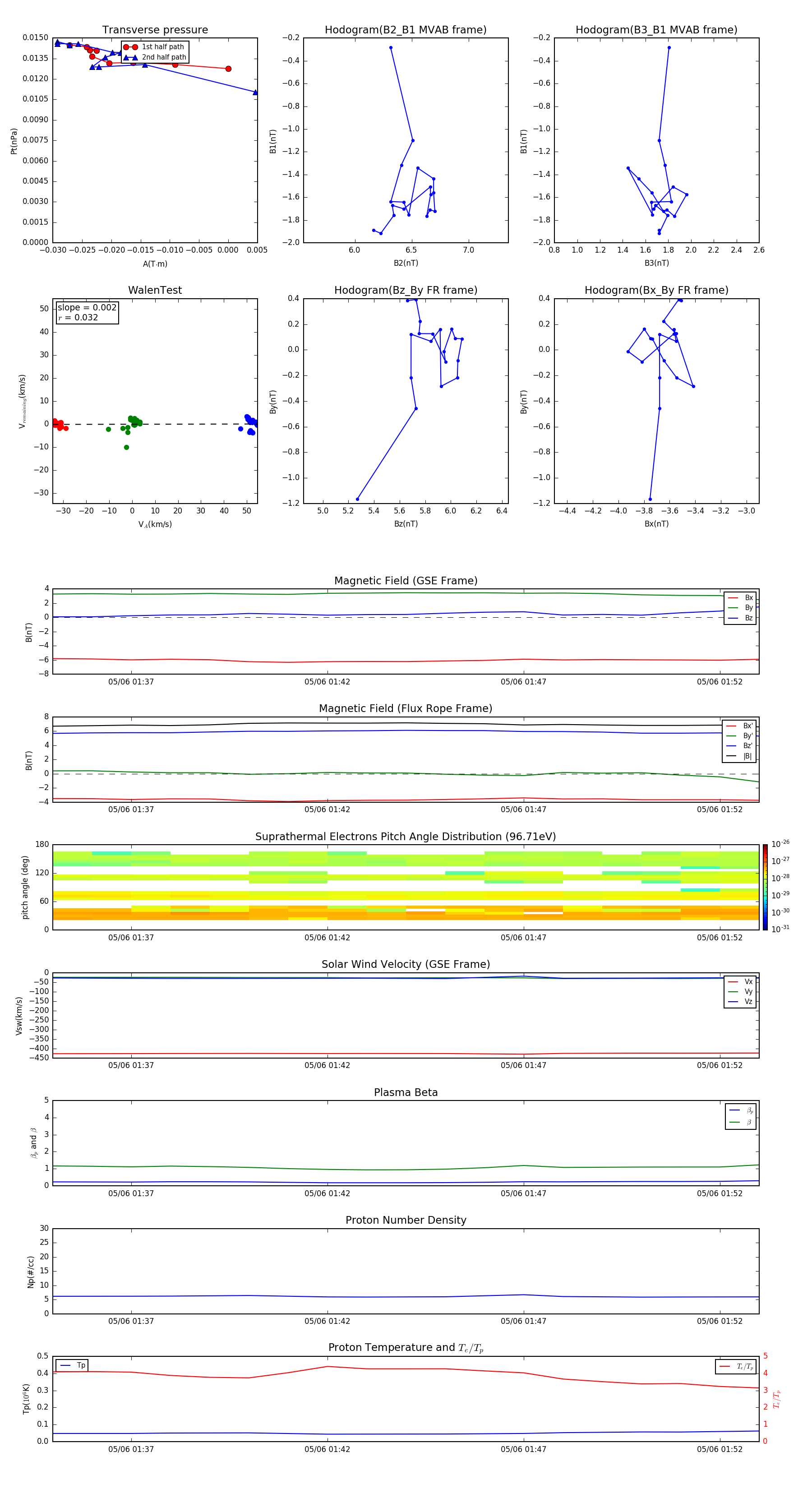Click the red data point at A = 0.000
The width and height of the screenshot is (812, 1489).
(228, 68)
